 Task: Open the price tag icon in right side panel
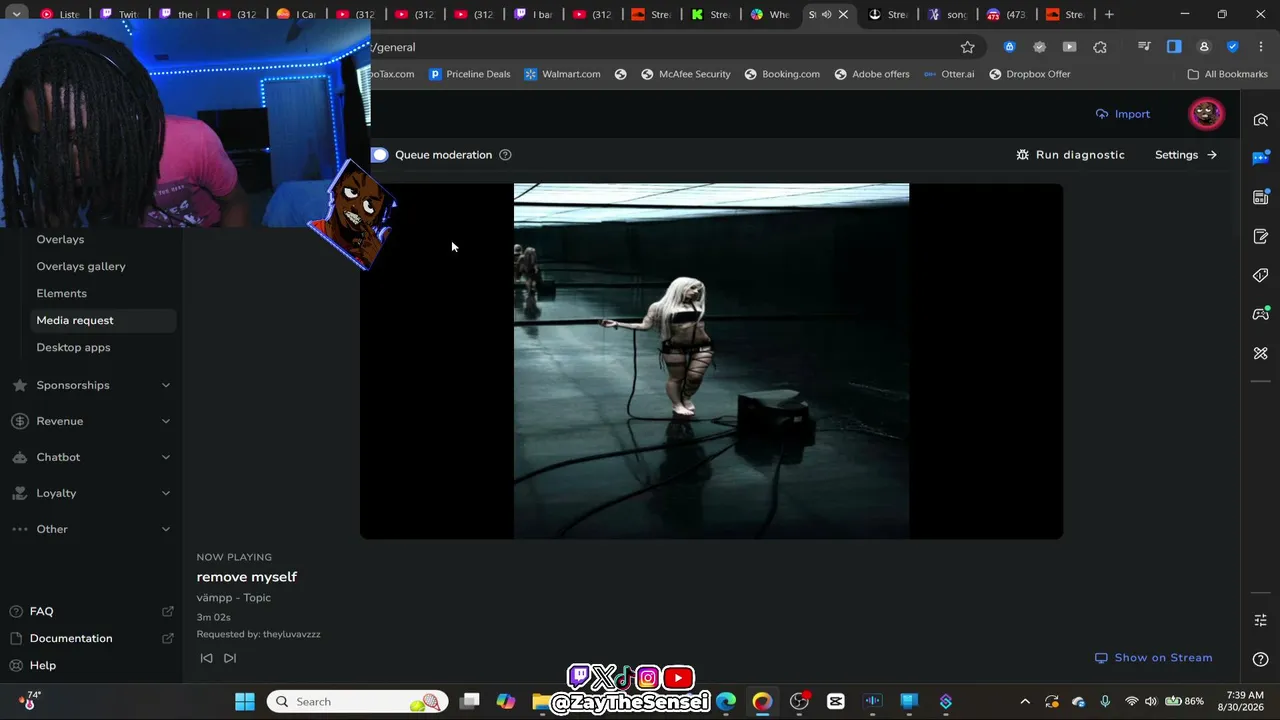1260,275
